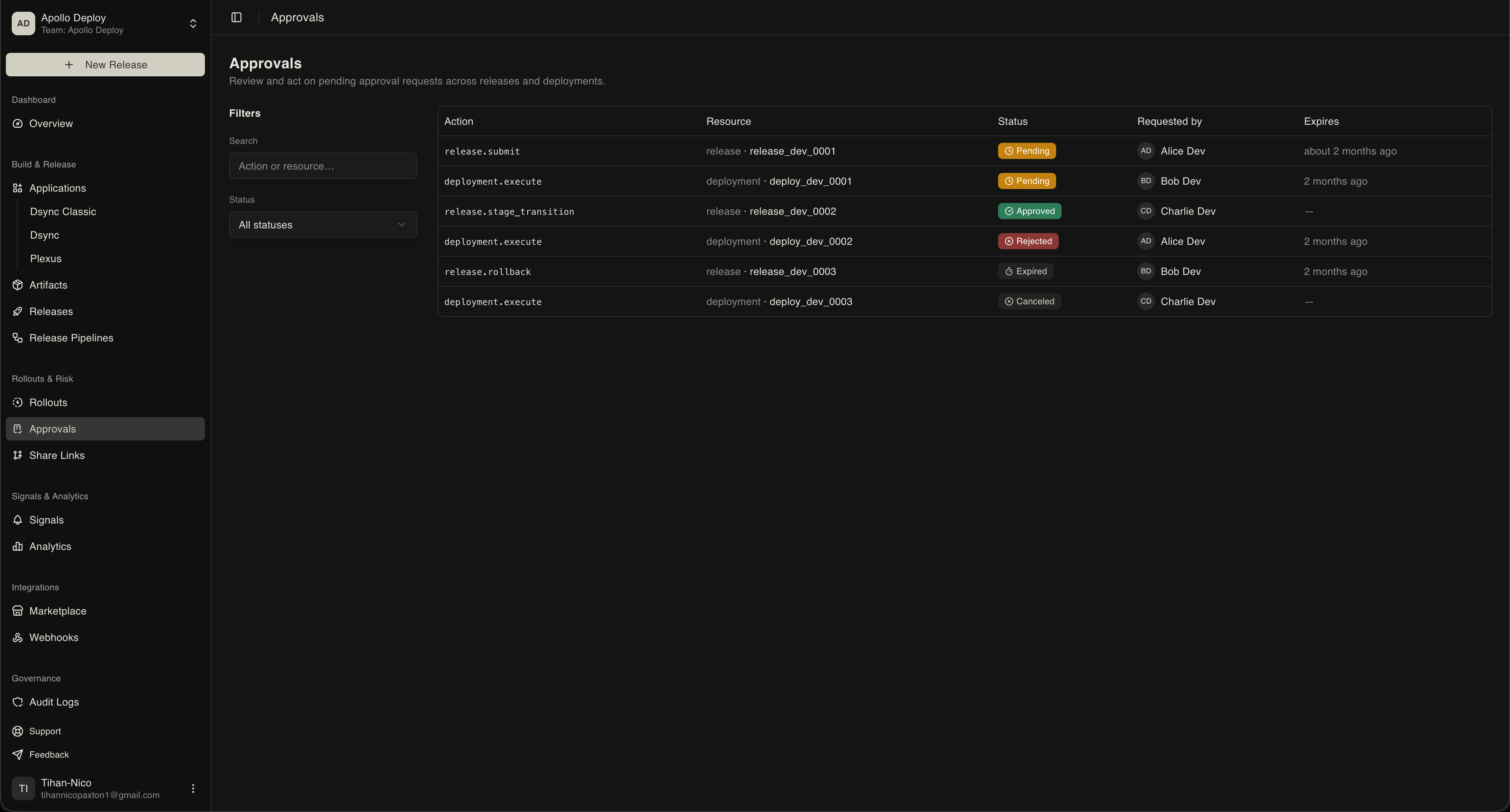The image size is (1510, 812).
Task: Click the Share Links icon
Action: click(x=18, y=455)
